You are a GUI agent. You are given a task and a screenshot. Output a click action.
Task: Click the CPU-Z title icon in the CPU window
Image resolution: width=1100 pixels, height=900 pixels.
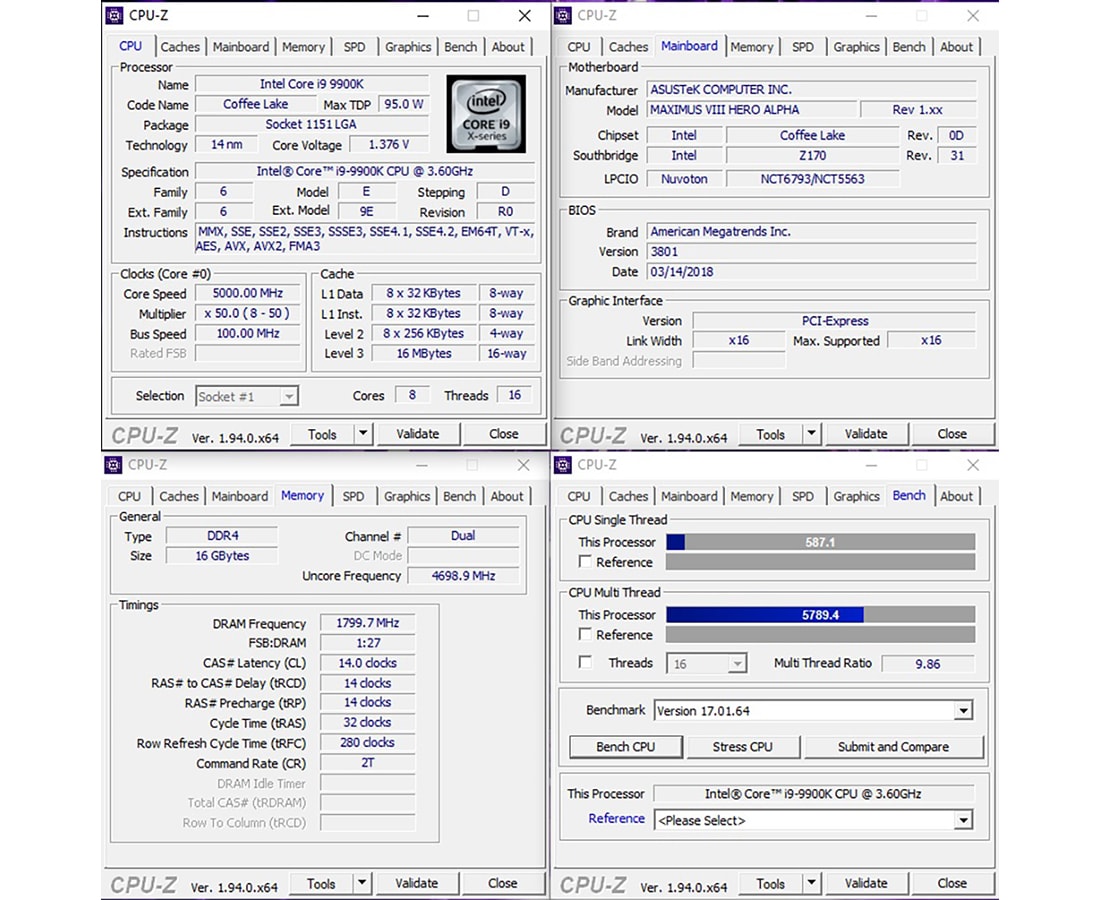point(114,15)
